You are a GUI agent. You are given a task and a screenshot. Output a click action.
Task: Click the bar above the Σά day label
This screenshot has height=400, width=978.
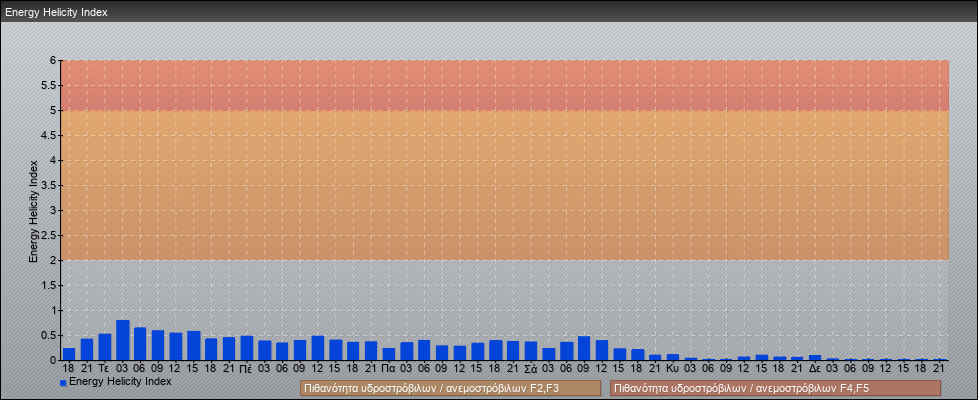[531, 351]
